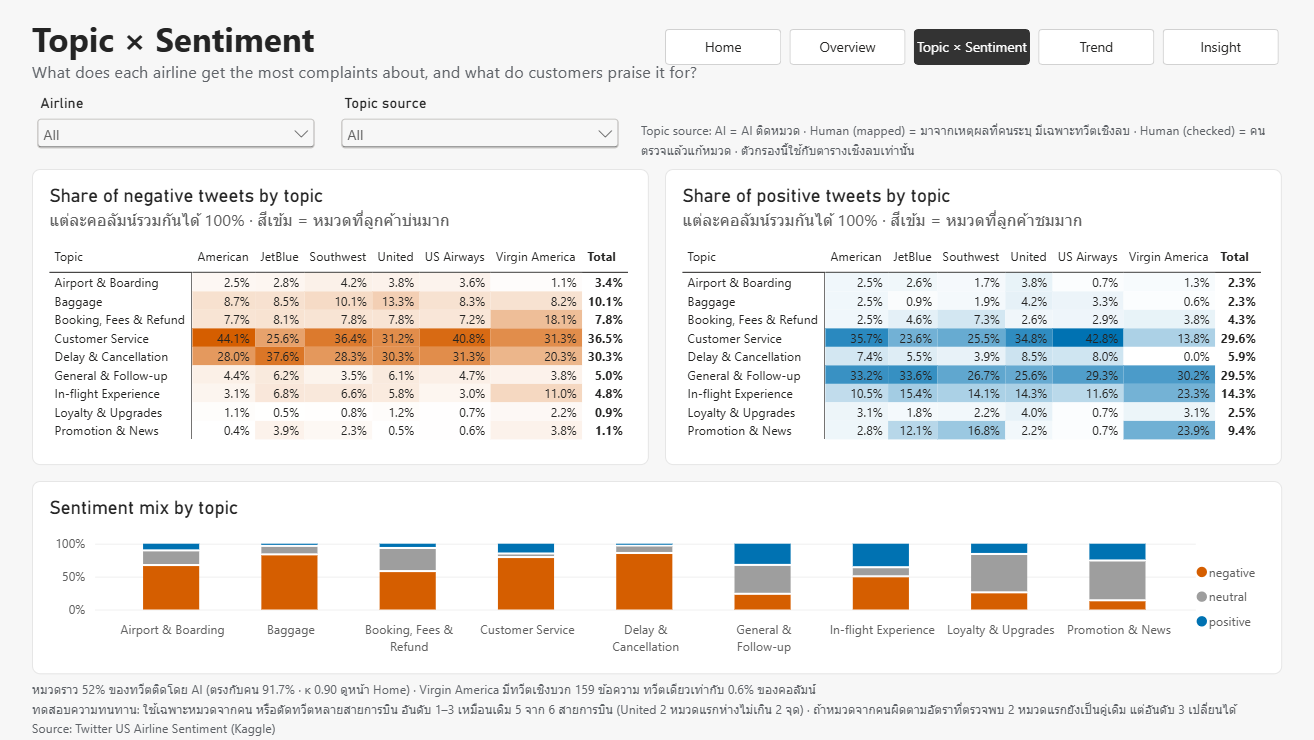
Task: Select the Topic × Sentiment navigation button
Action: pos(972,47)
